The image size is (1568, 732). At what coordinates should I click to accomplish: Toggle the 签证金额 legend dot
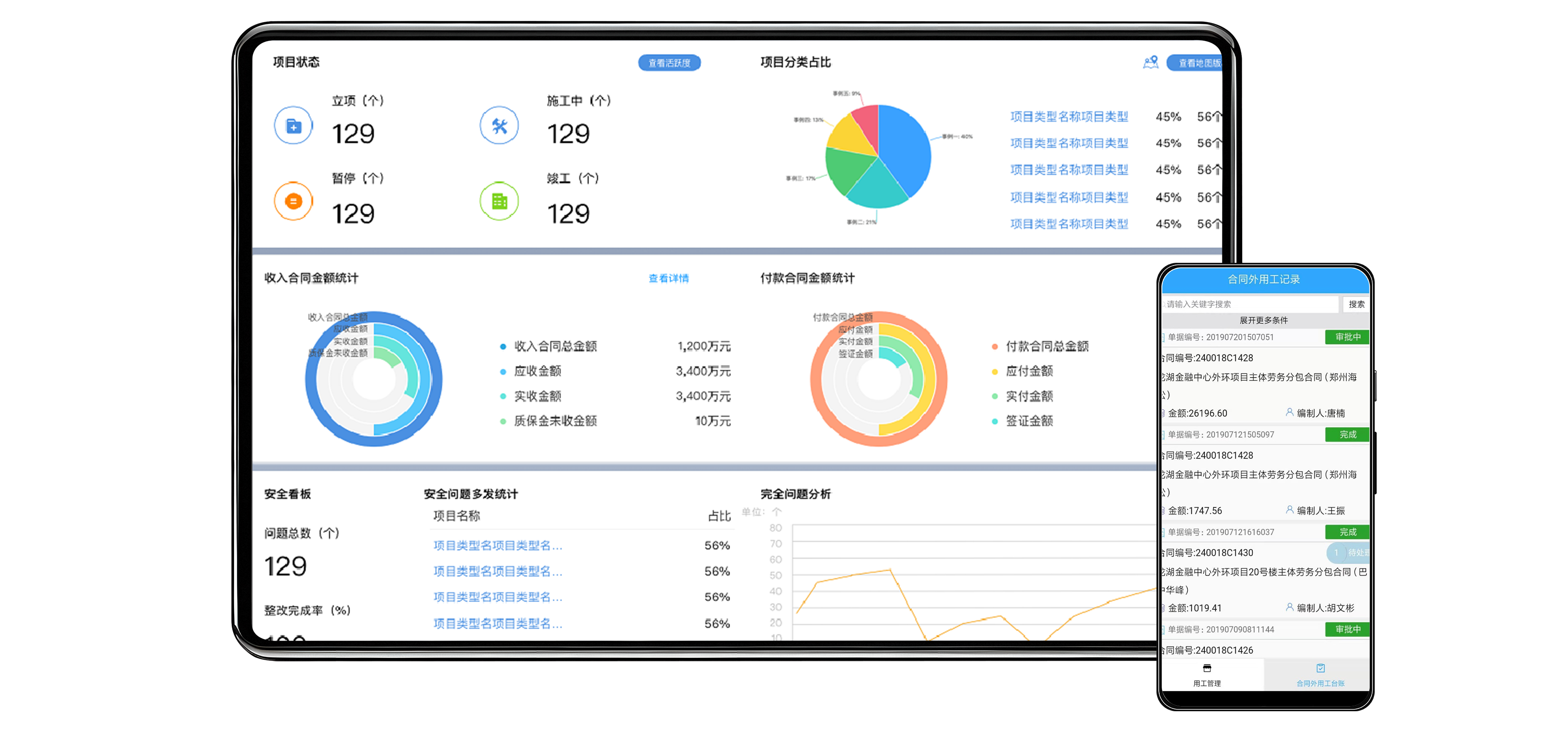pos(995,421)
